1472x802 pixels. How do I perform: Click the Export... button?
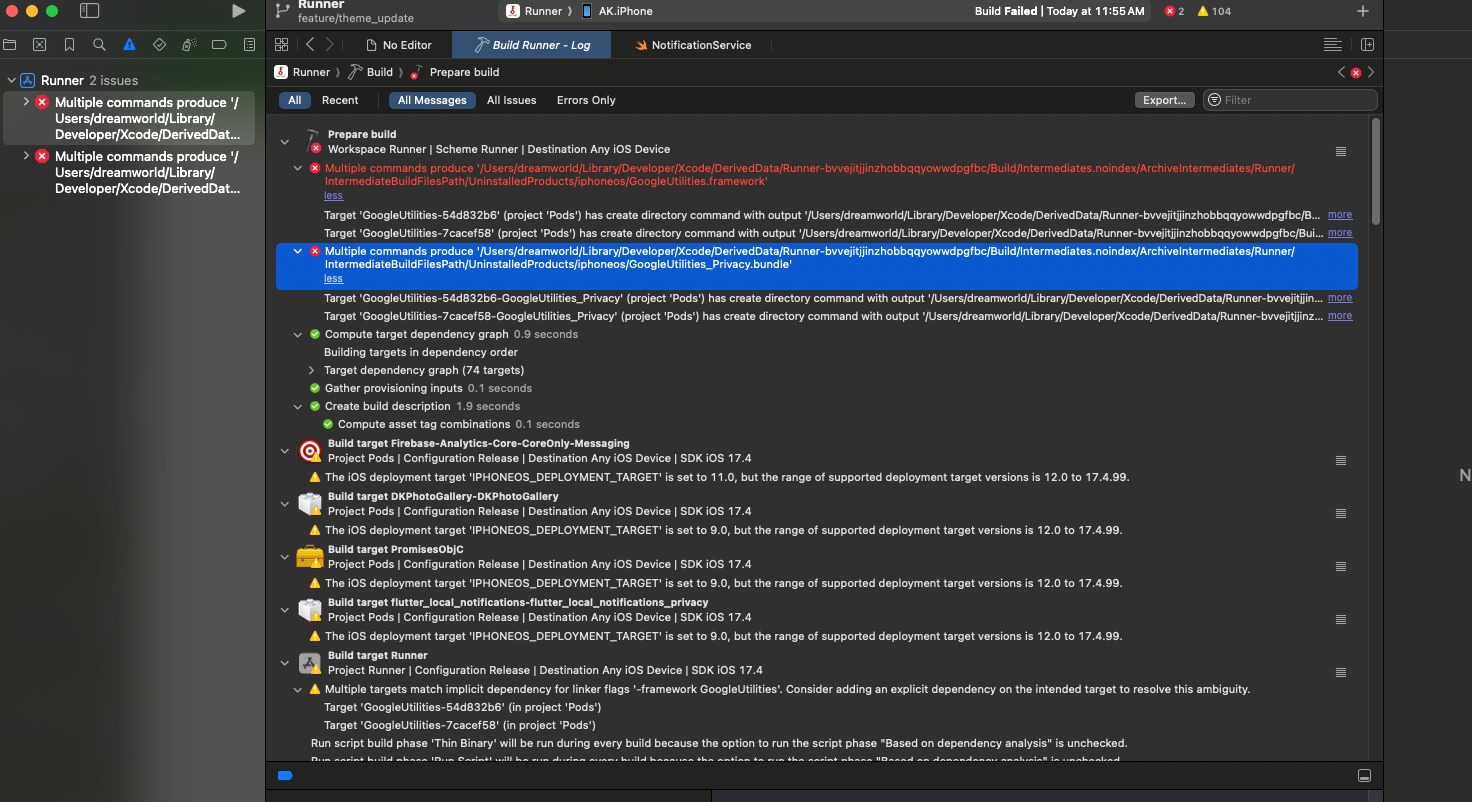[1164, 100]
